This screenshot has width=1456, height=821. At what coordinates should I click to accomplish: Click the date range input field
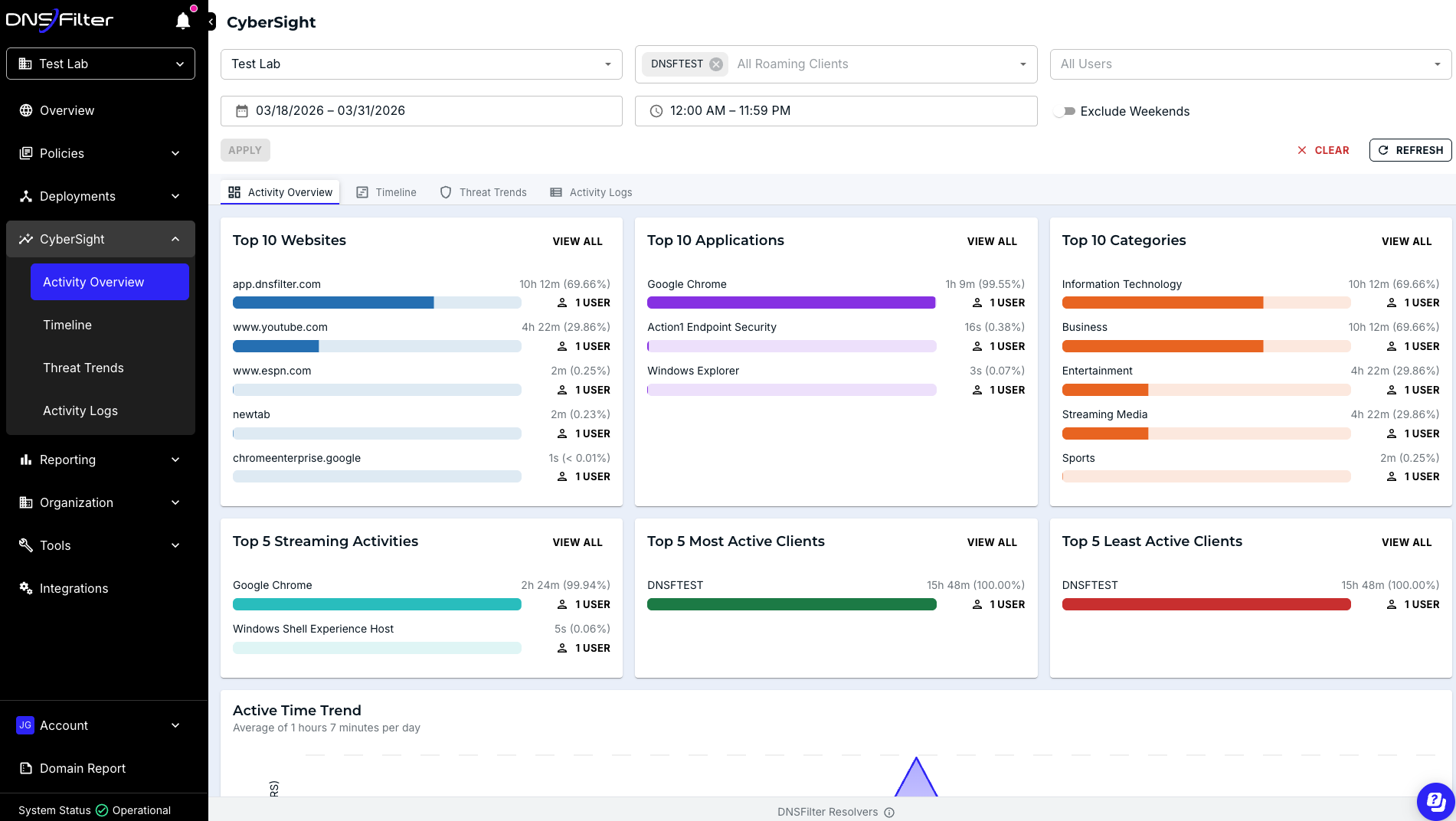421,111
